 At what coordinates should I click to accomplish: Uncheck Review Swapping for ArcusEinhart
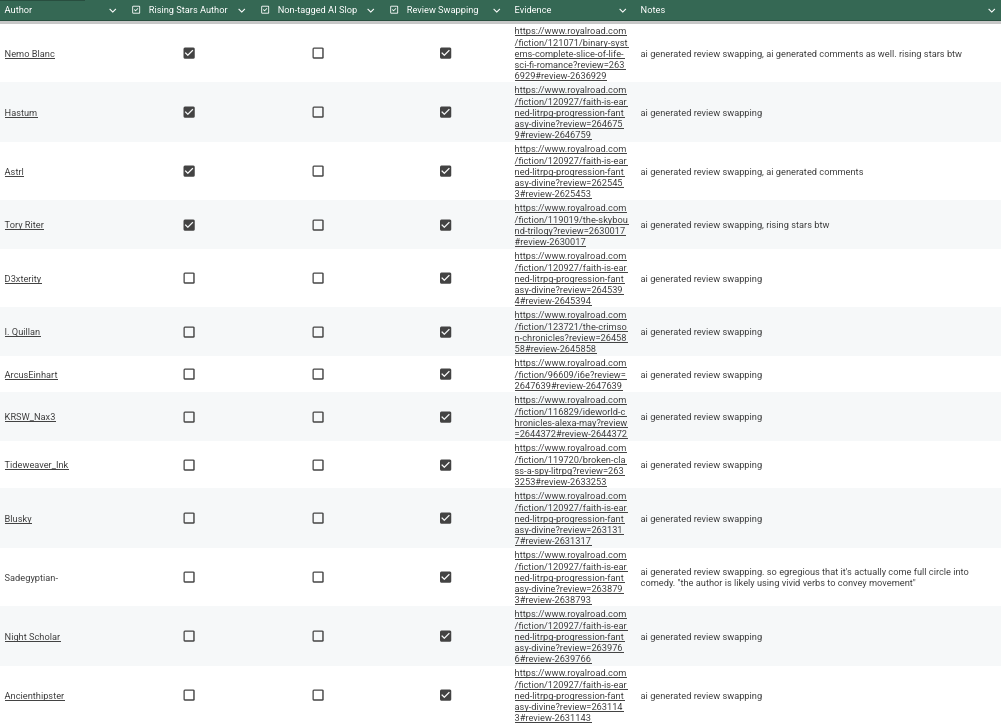pyautogui.click(x=446, y=374)
